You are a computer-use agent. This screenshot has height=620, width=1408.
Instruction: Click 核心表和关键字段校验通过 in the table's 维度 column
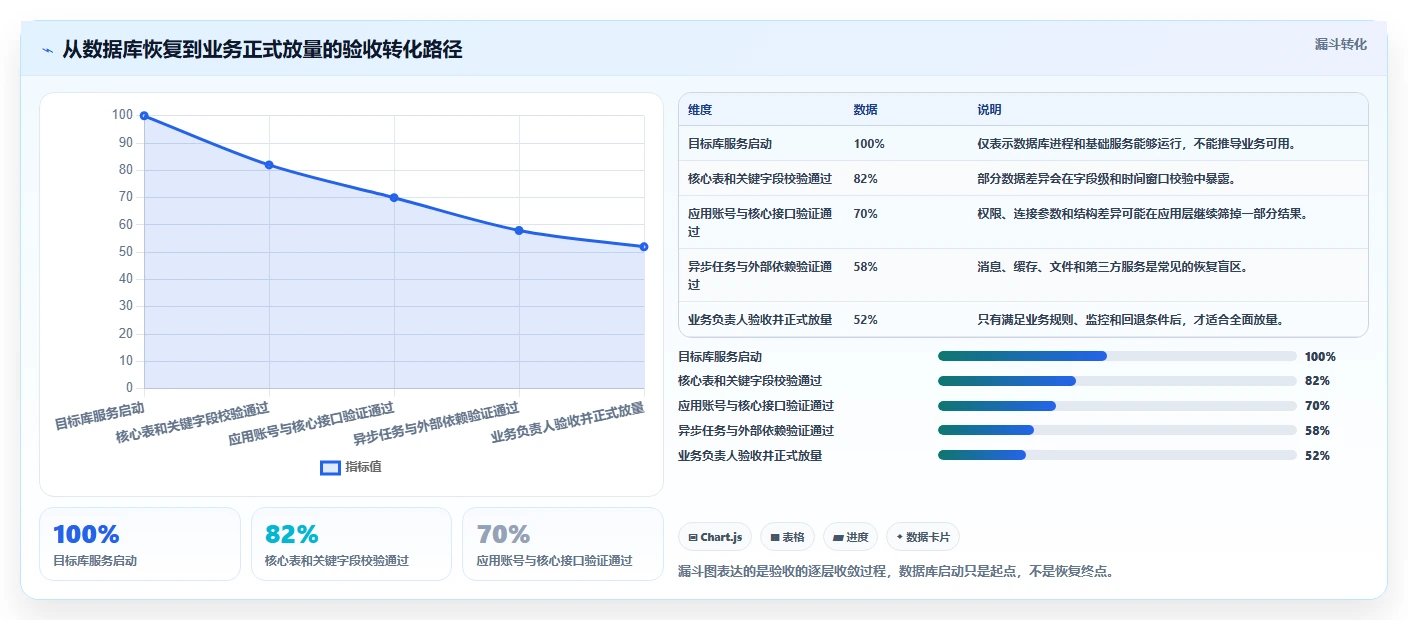[x=760, y=179]
